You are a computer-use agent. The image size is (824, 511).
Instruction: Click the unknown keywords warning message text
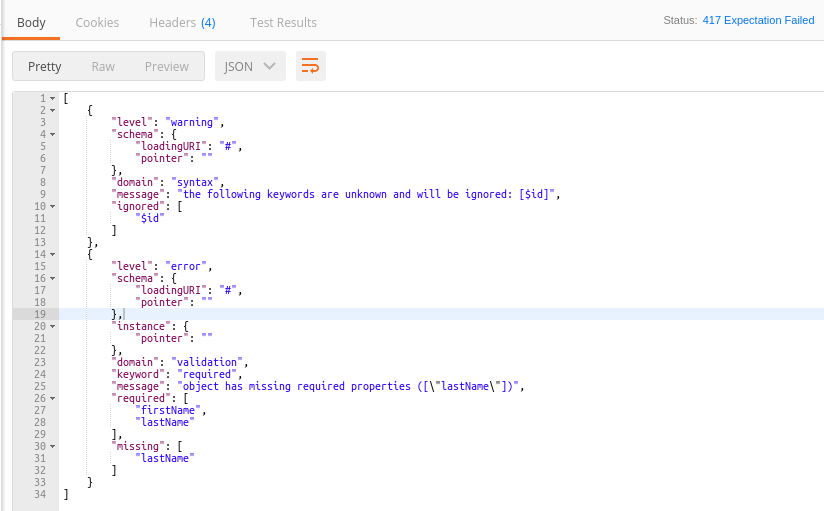[x=366, y=194]
